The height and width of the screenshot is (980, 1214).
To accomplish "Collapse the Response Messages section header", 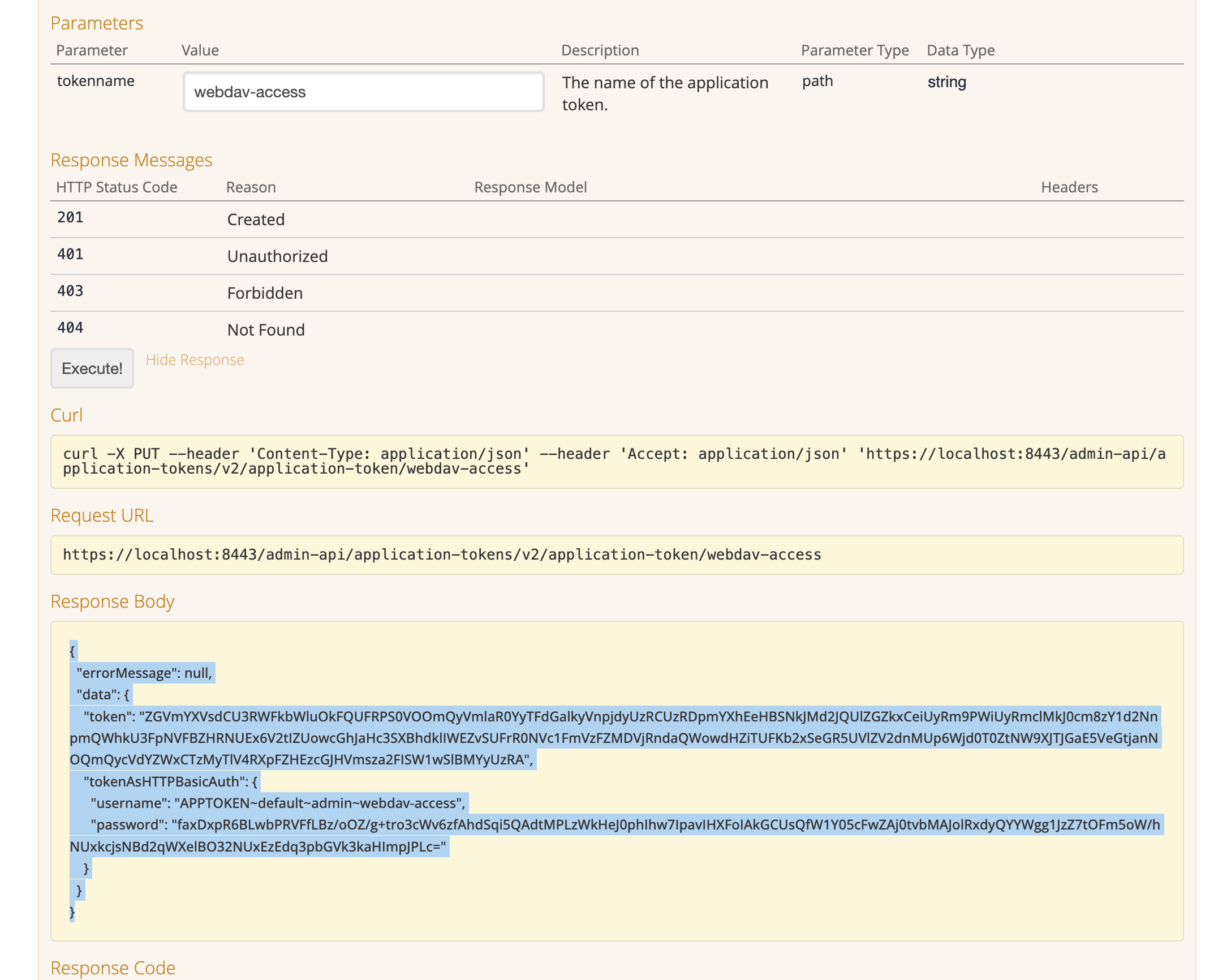I will (x=131, y=160).
